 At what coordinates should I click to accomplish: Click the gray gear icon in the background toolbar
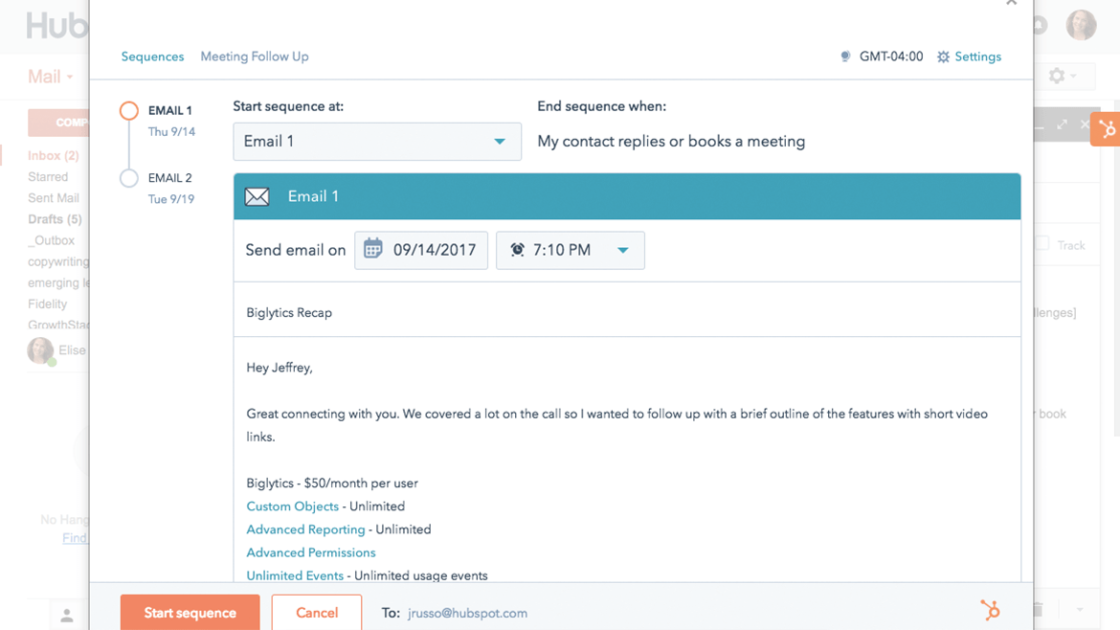(x=1056, y=75)
